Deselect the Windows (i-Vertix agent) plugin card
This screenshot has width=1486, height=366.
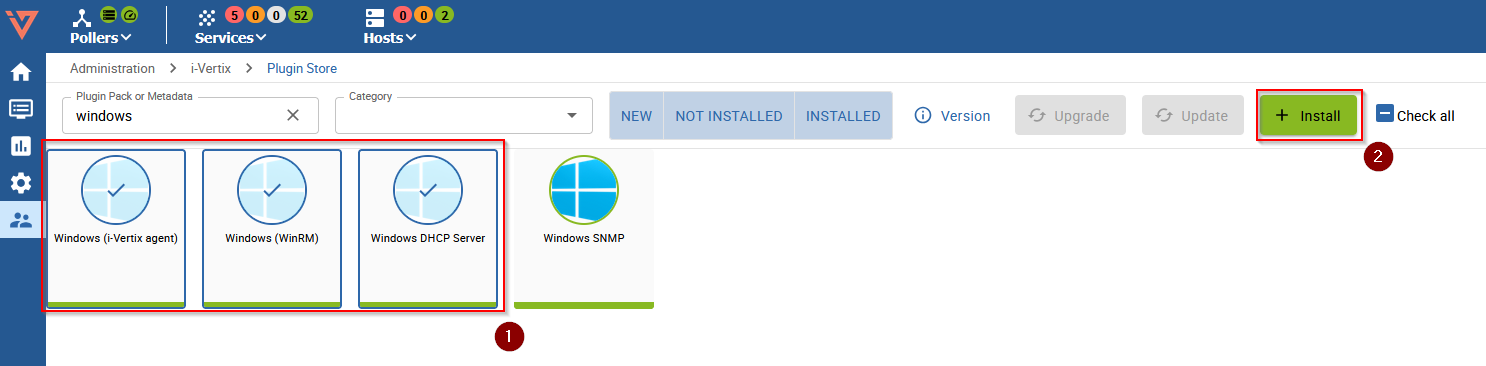click(116, 229)
